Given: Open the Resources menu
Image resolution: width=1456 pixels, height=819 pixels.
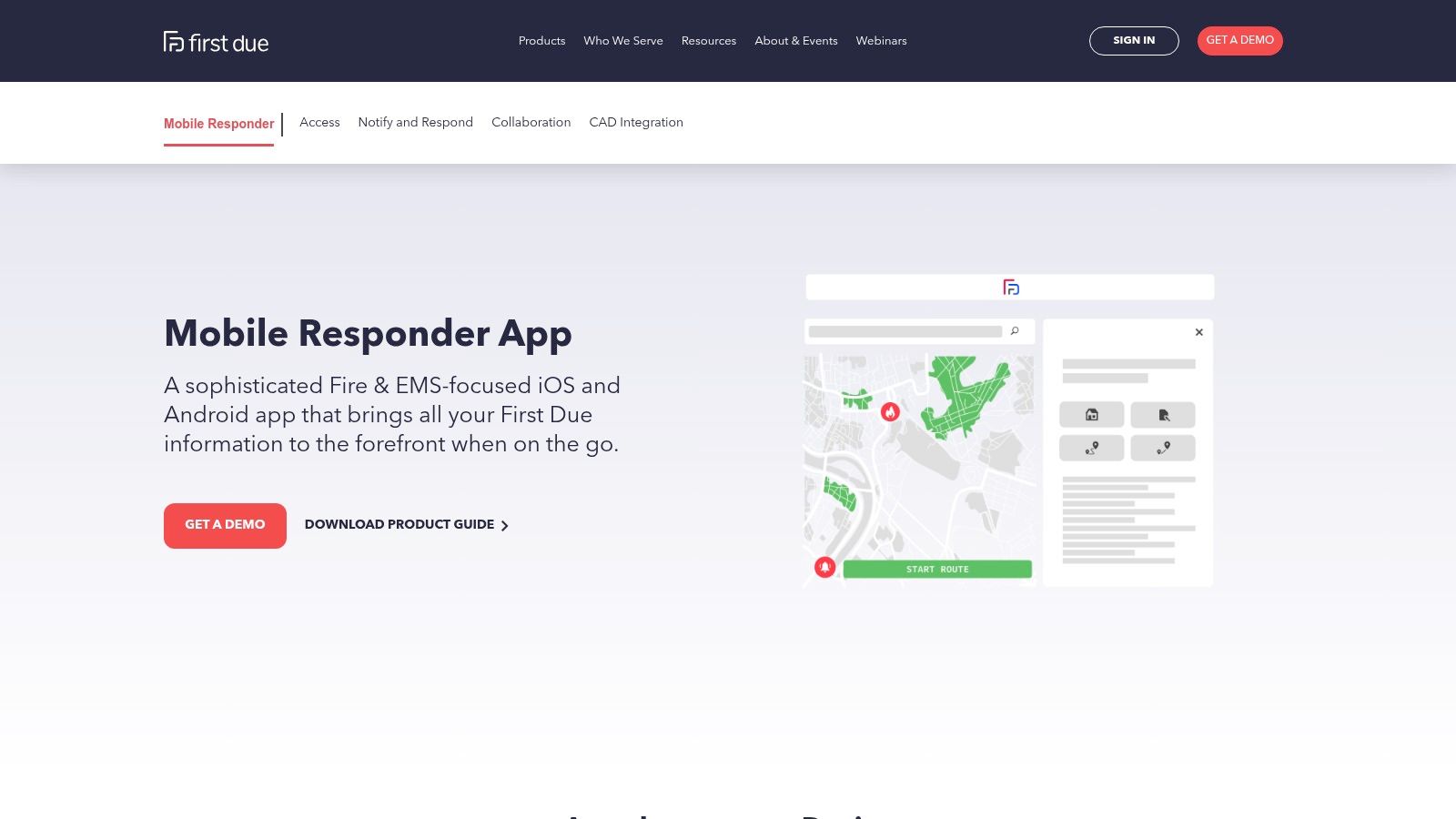Looking at the screenshot, I should 709,41.
